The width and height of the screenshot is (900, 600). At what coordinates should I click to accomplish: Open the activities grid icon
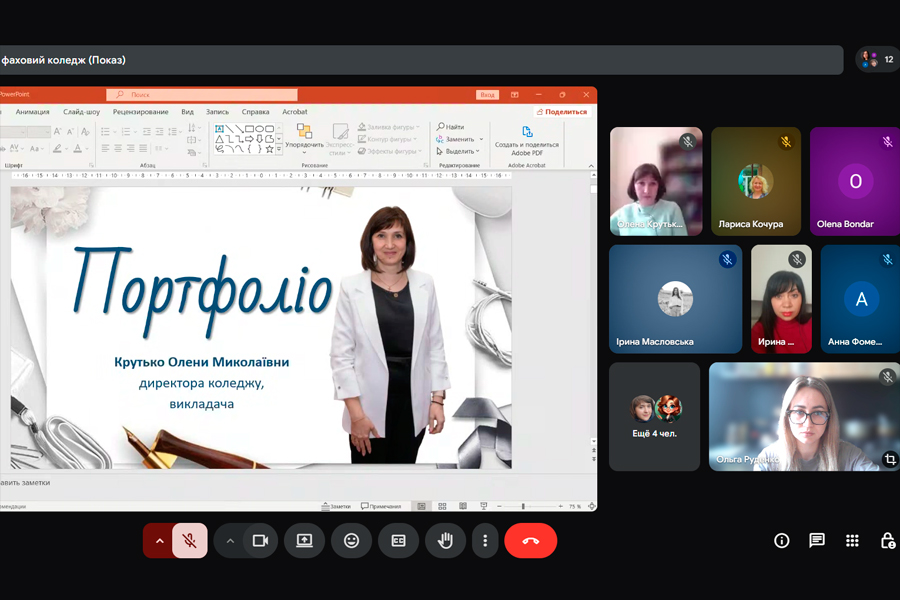tap(852, 541)
